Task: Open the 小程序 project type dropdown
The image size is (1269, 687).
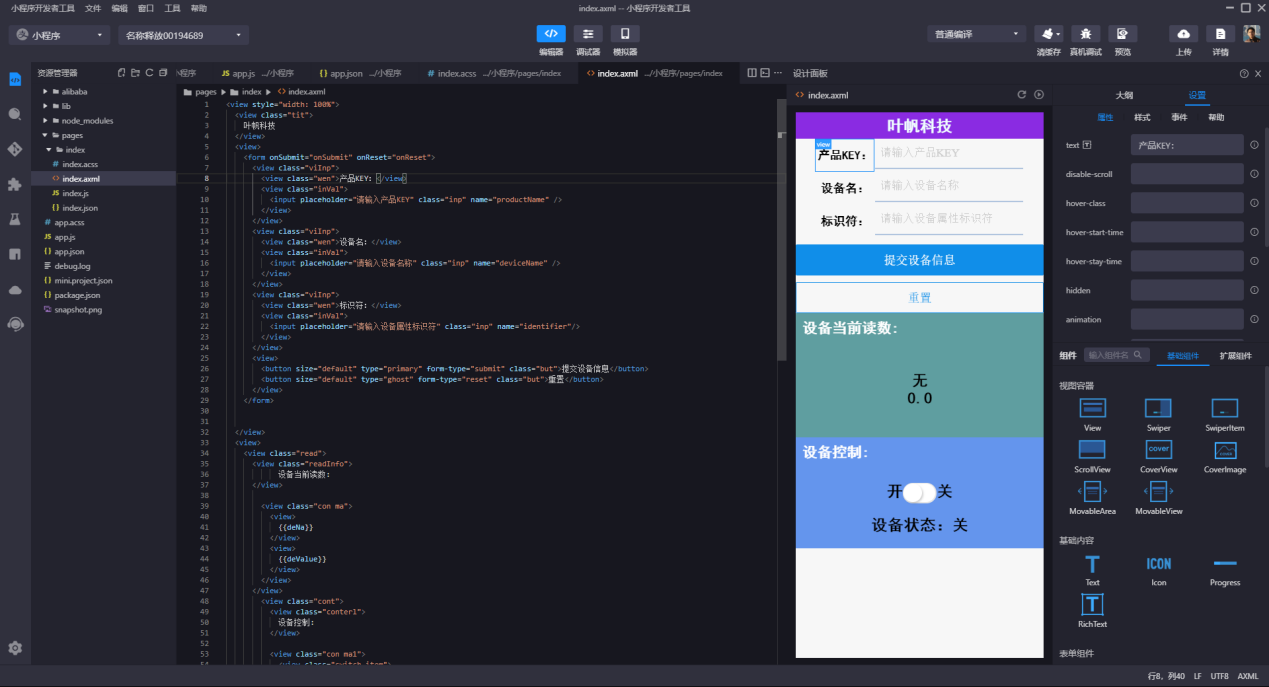Action: click(x=59, y=35)
